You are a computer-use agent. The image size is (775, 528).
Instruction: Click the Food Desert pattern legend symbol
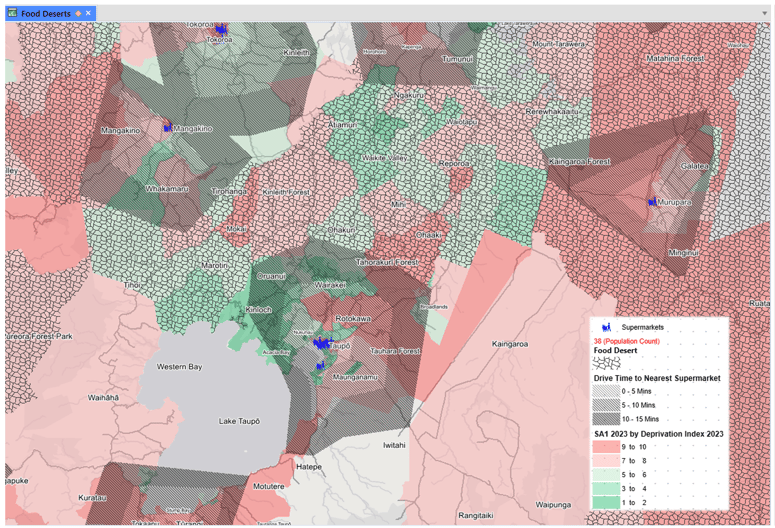pyautogui.click(x=606, y=363)
